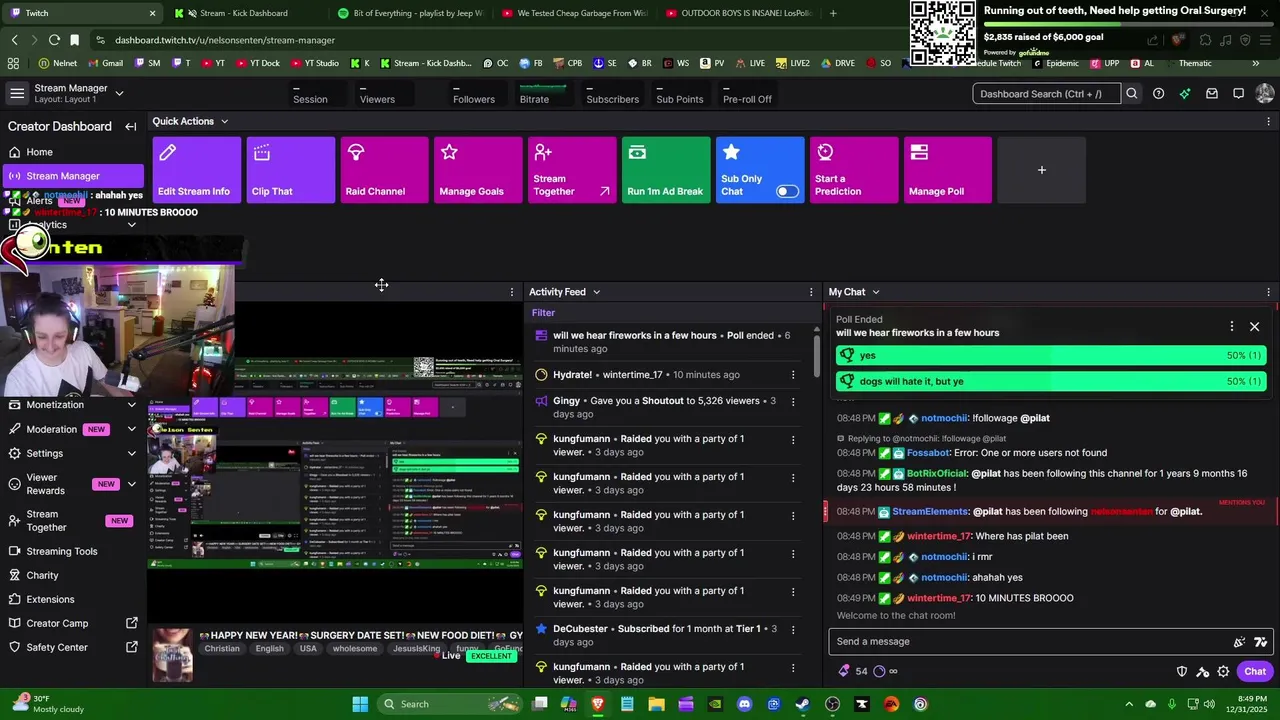Open the dashboard hamburger menu
This screenshot has width=1280, height=720.
pyautogui.click(x=17, y=93)
